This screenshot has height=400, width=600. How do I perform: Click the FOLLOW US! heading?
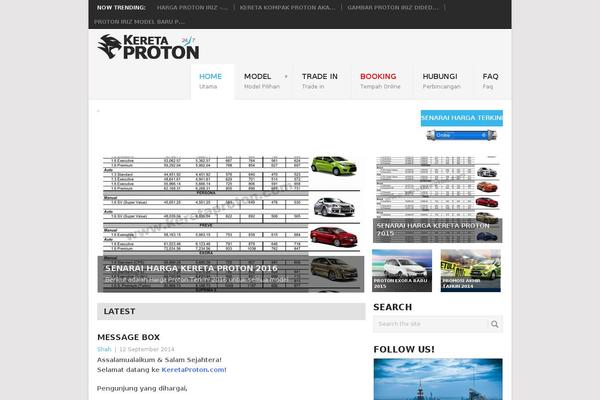(404, 349)
